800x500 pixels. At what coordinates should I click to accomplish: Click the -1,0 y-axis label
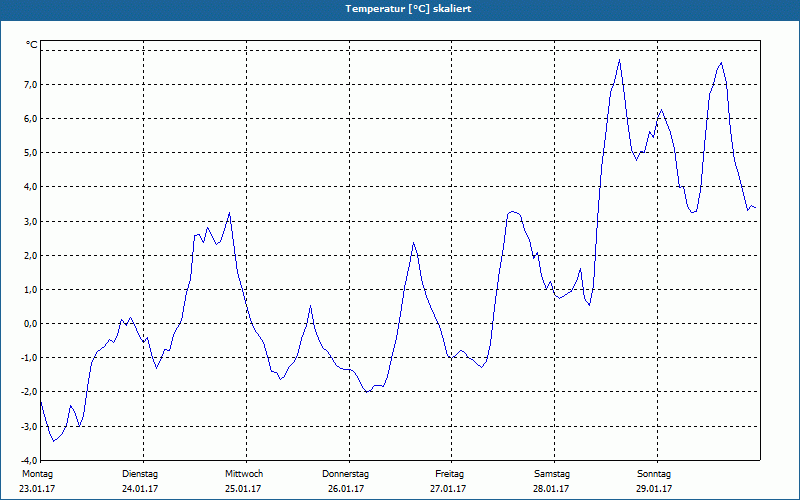click(30, 358)
